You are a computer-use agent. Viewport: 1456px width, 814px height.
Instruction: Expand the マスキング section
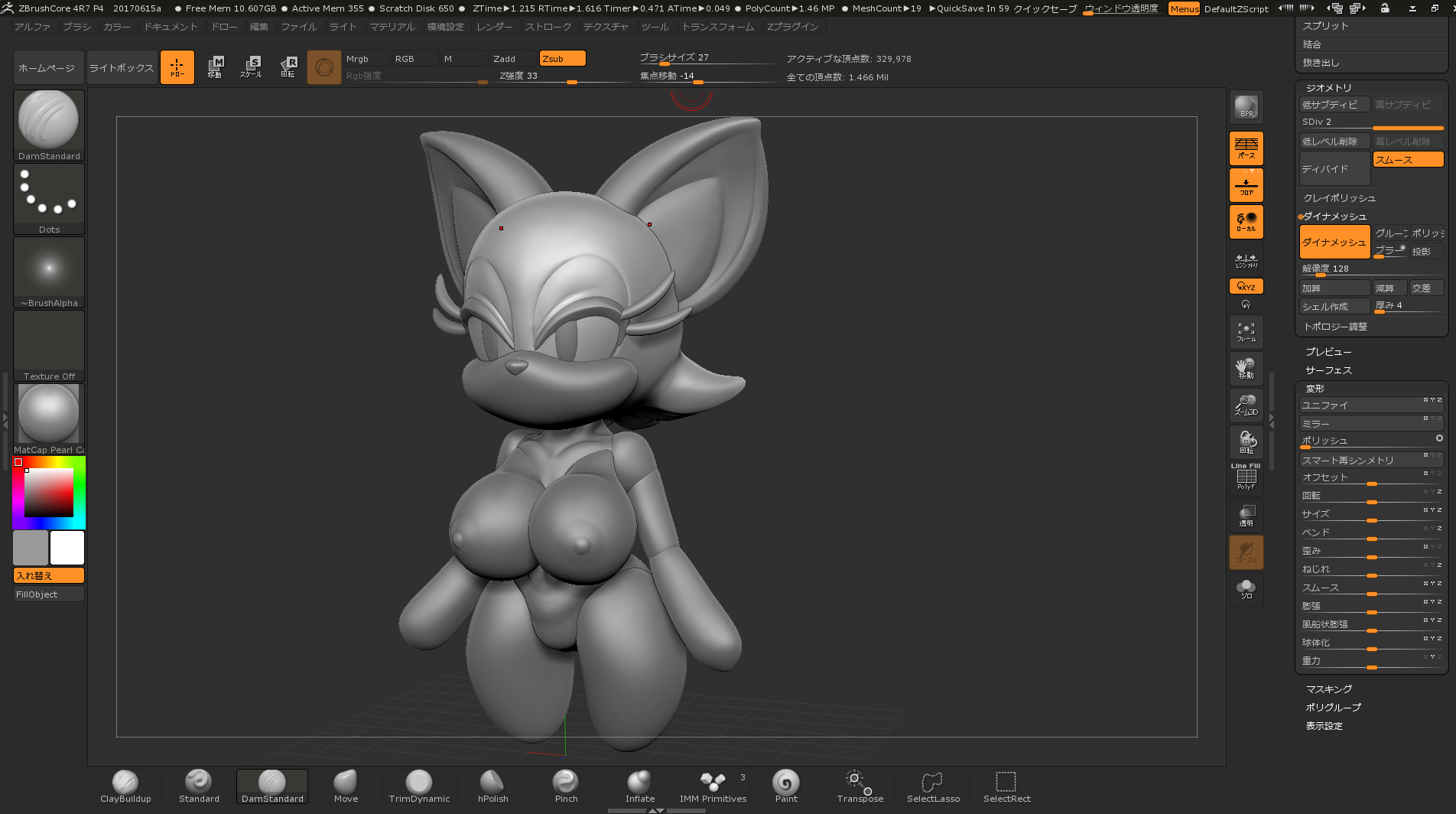[1328, 689]
